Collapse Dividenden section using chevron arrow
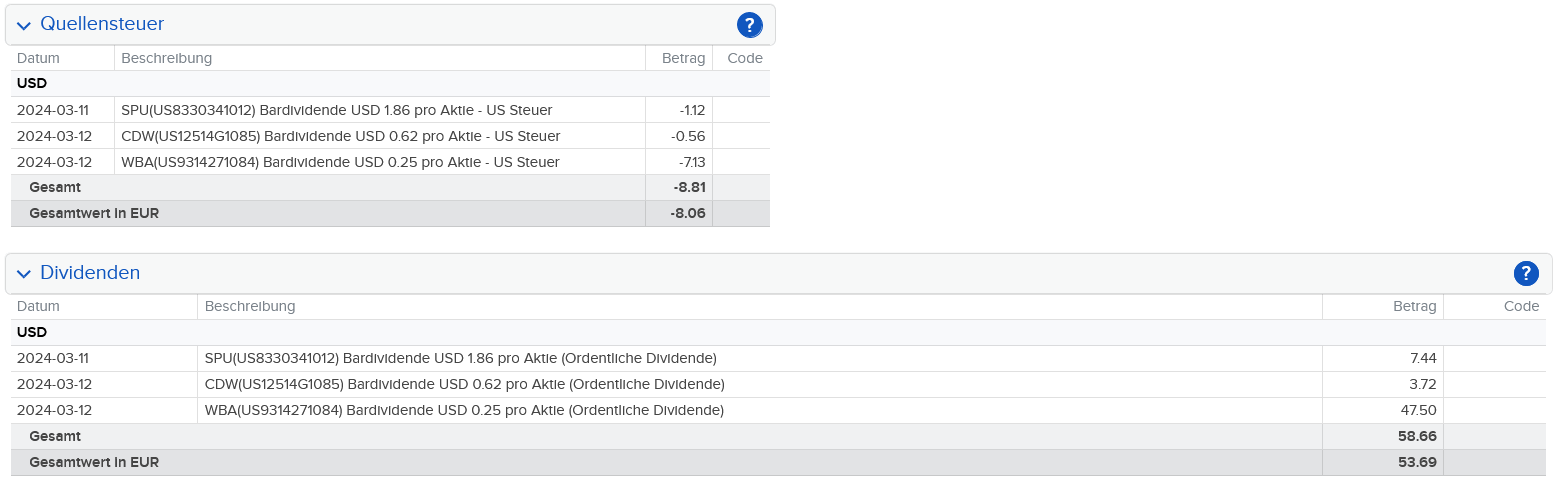 (24, 274)
